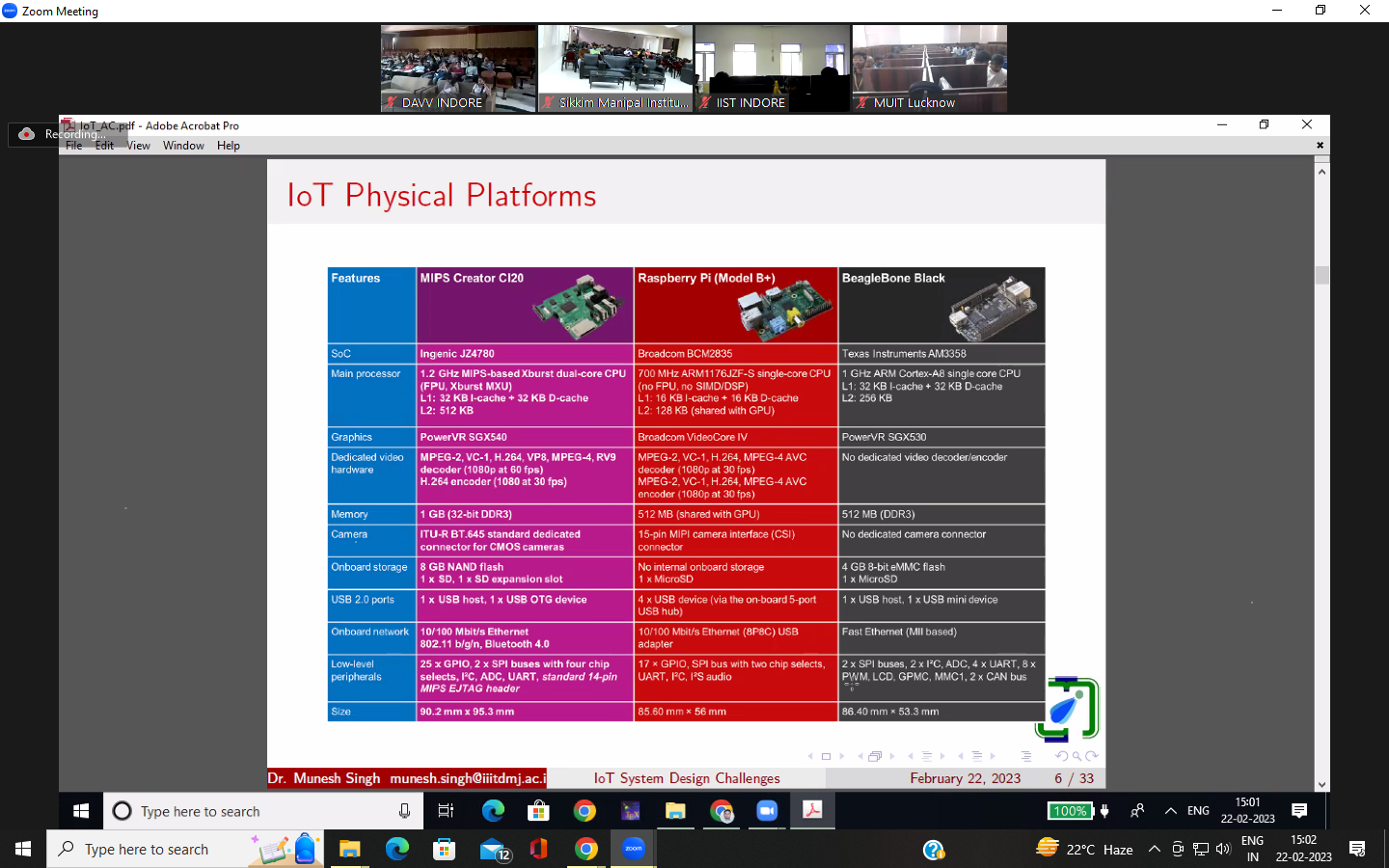Open the 22°C Haze weather widget

pos(1084,849)
